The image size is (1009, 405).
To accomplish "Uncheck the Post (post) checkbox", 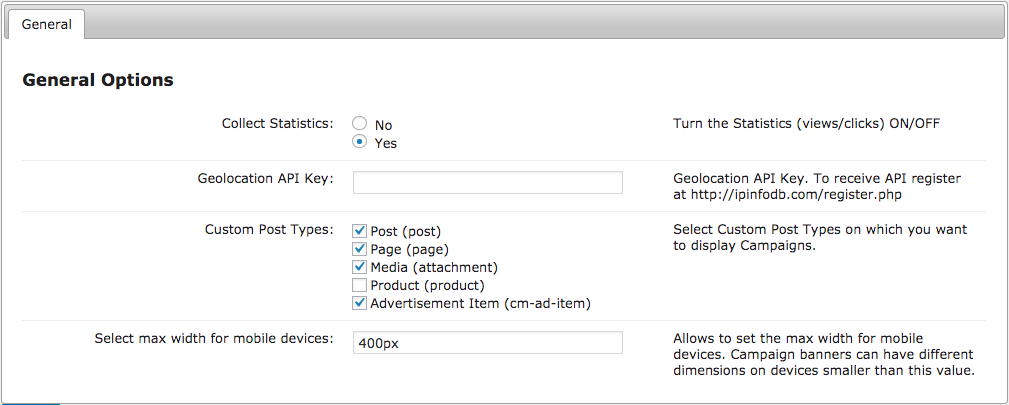I will pos(360,231).
